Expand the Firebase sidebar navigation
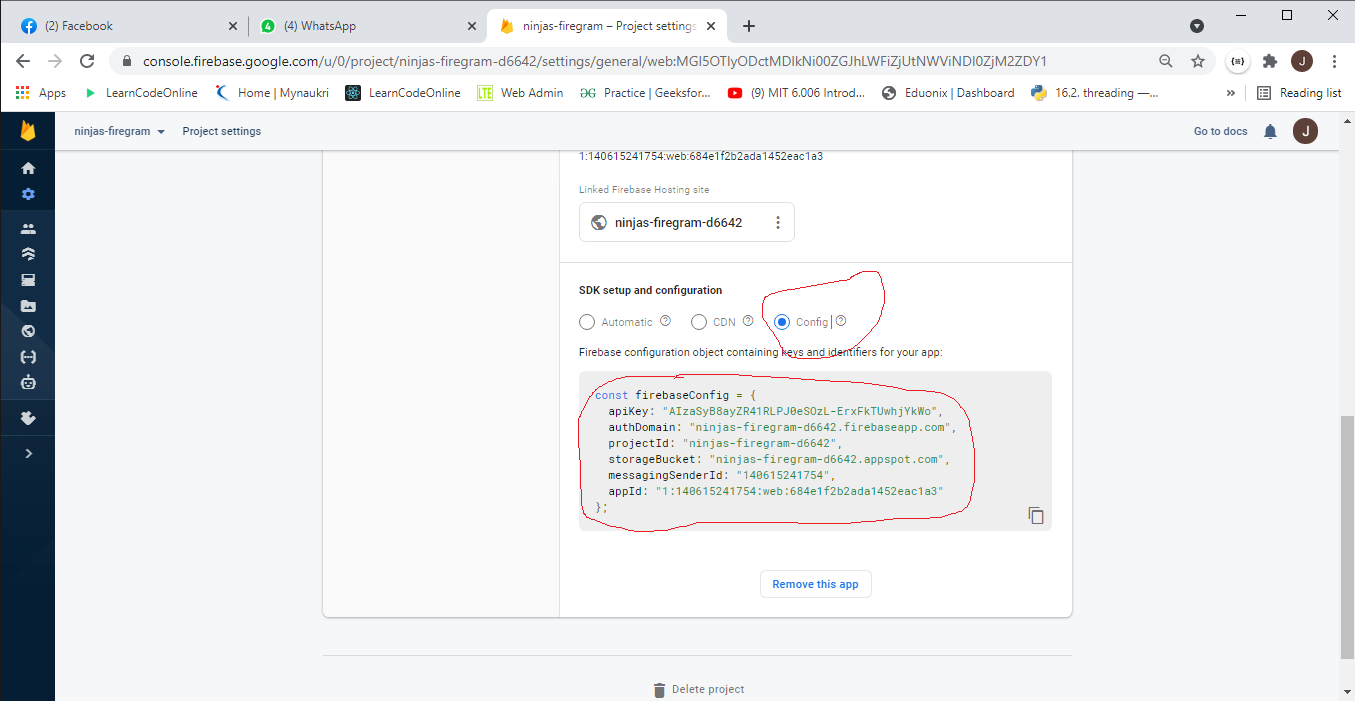 (28, 453)
